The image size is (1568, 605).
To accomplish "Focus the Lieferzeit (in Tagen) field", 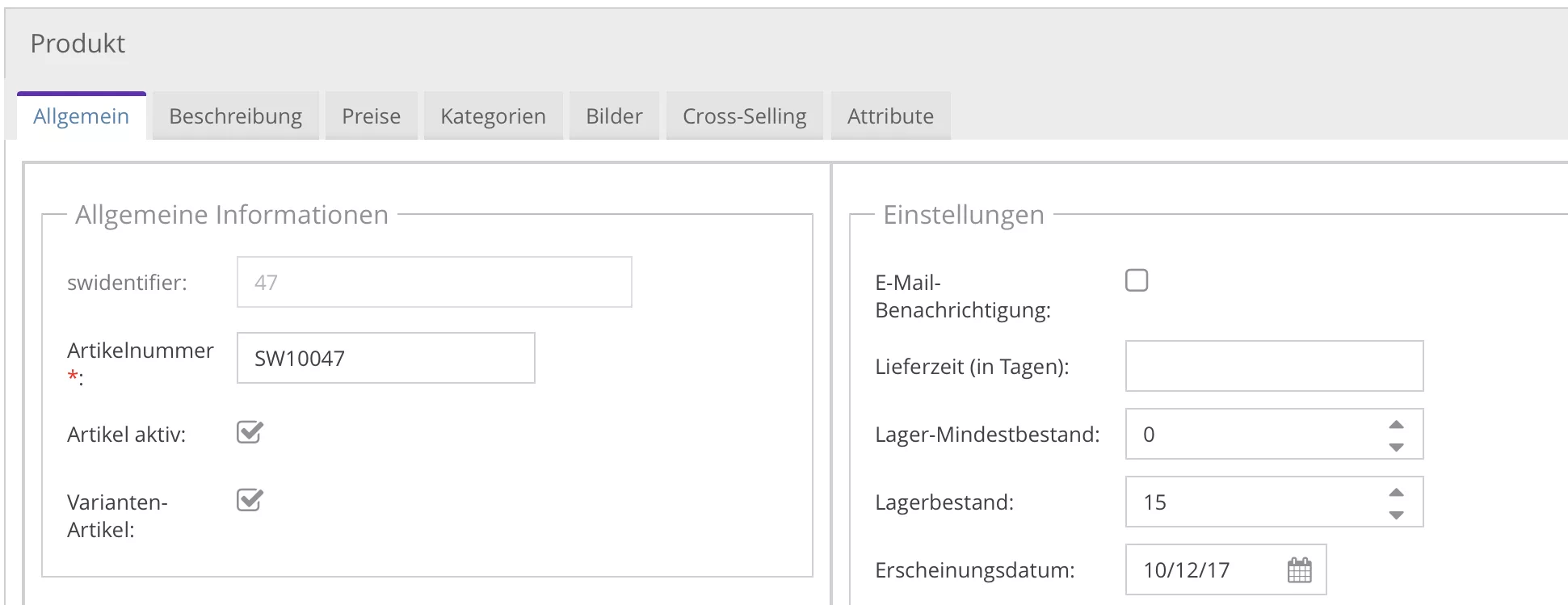I will (1274, 366).
